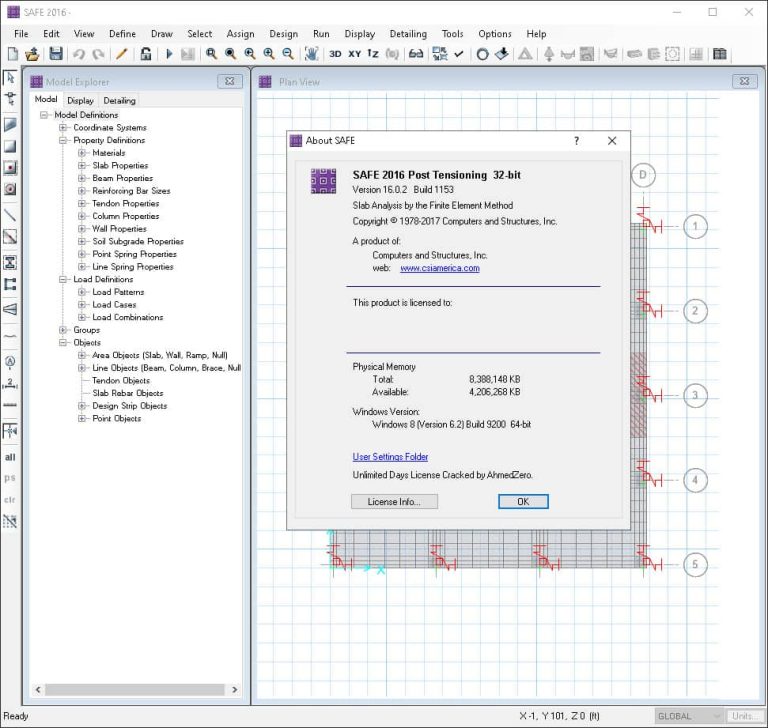Click the draw tendons wavy line tool
768x728 pixels.
click(10, 337)
